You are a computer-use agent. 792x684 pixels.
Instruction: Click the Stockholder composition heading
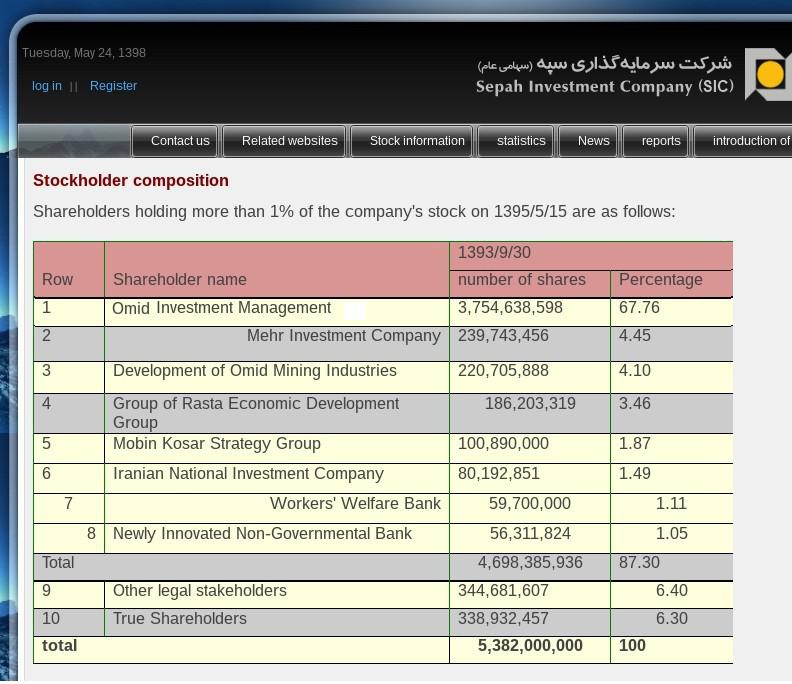131,180
